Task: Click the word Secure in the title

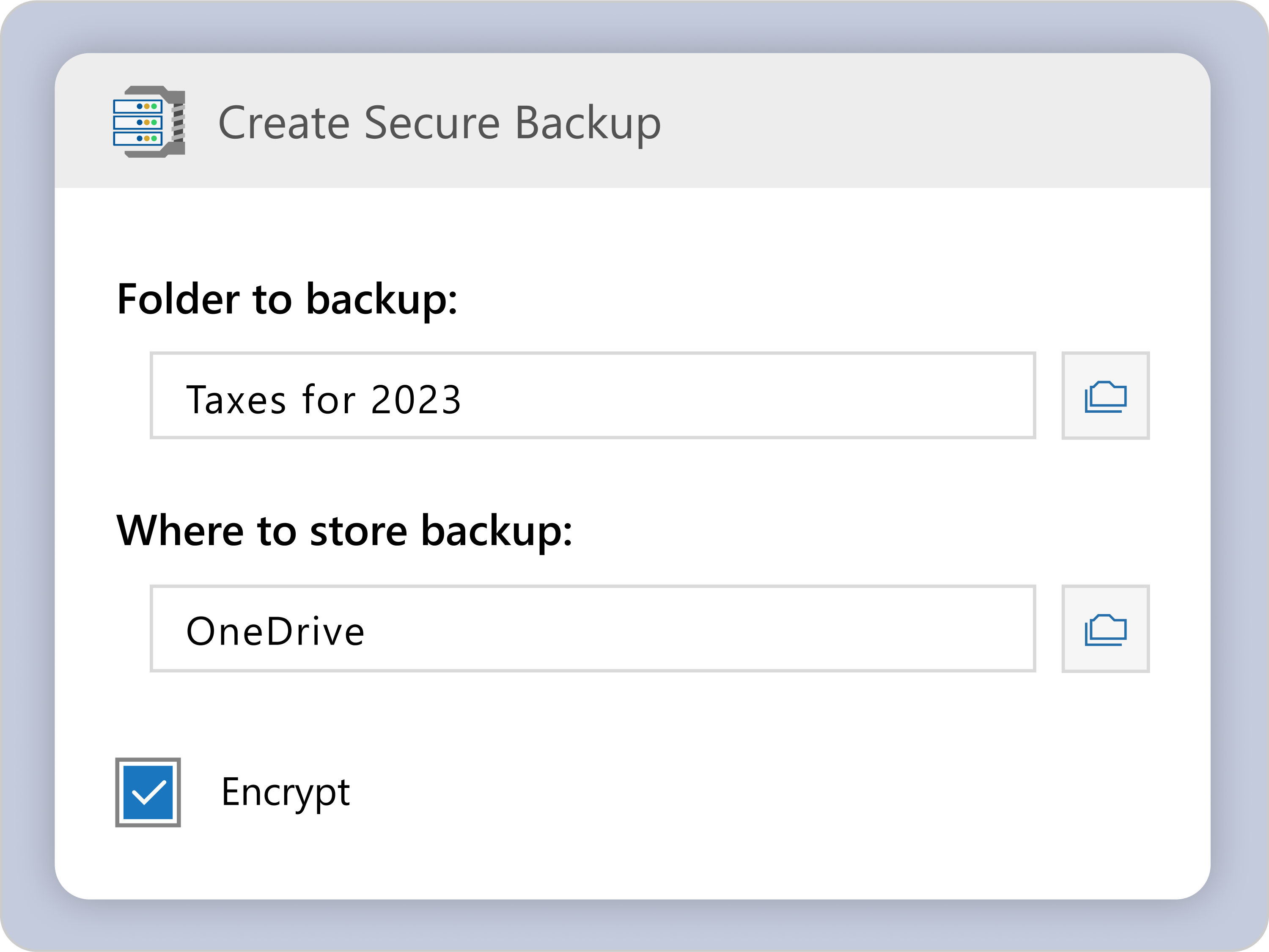Action: [x=431, y=123]
